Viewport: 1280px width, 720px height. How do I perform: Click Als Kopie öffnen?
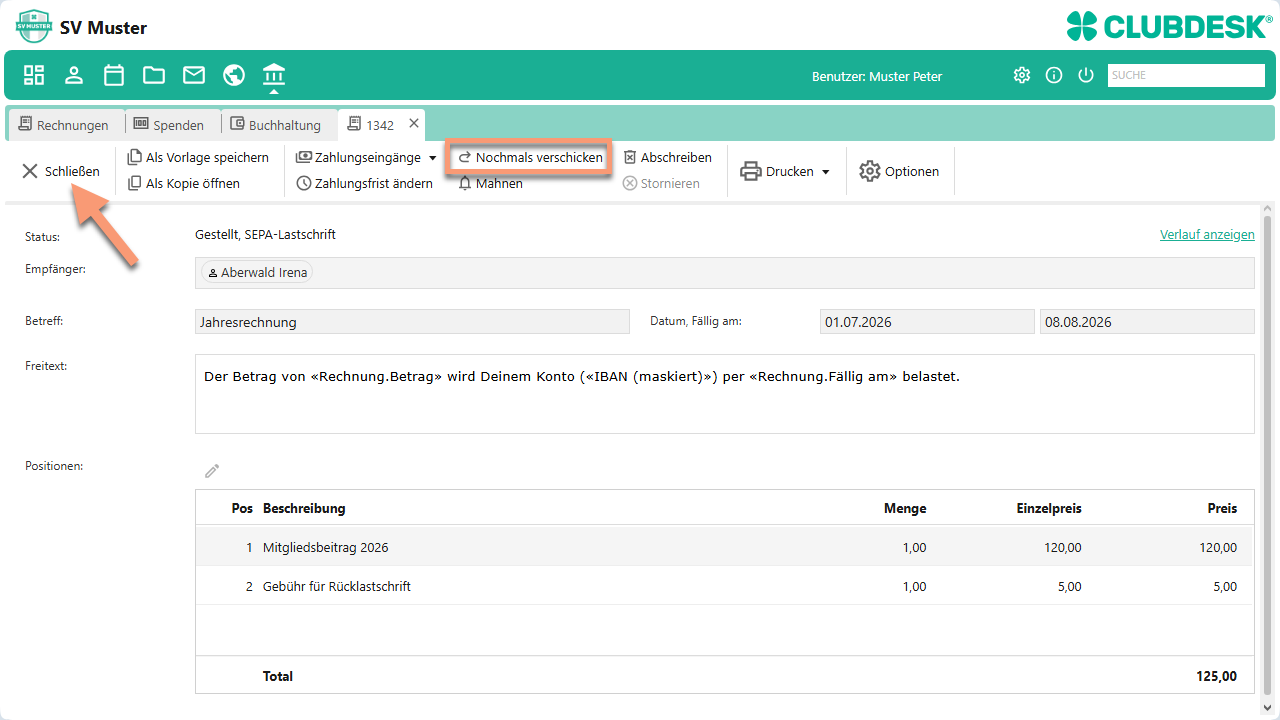[x=184, y=183]
